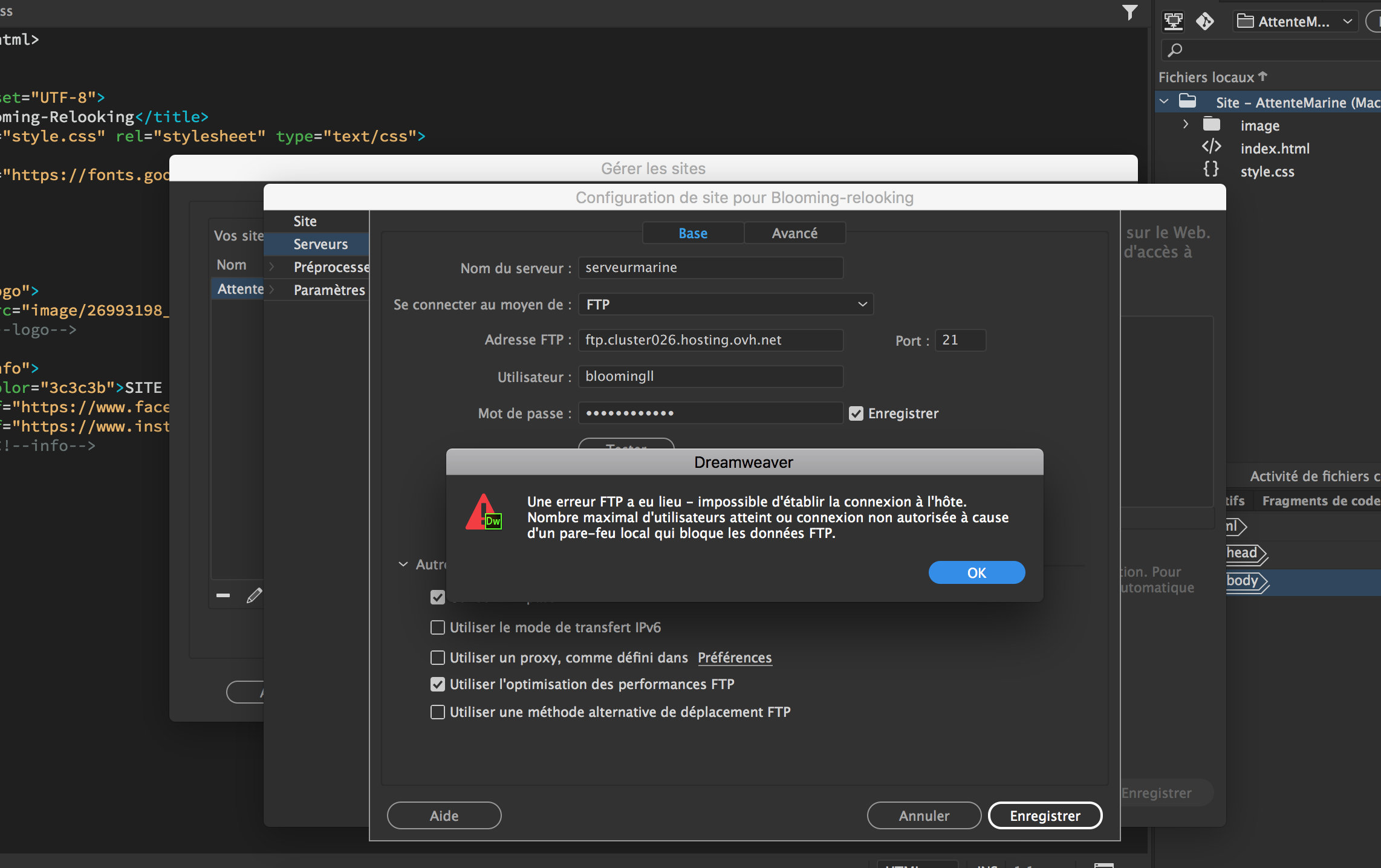
Task: Open the AttenteM... site selector dropdown
Action: [x=1294, y=22]
